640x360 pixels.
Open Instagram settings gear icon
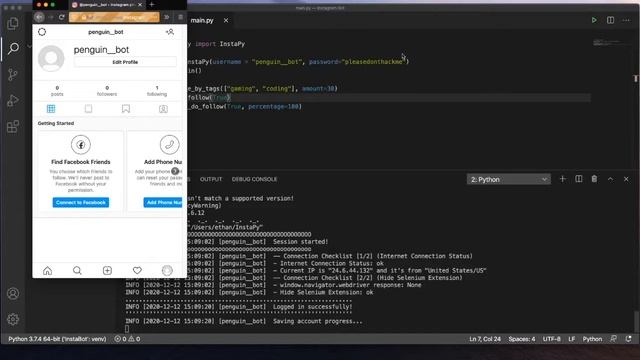[x=42, y=32]
